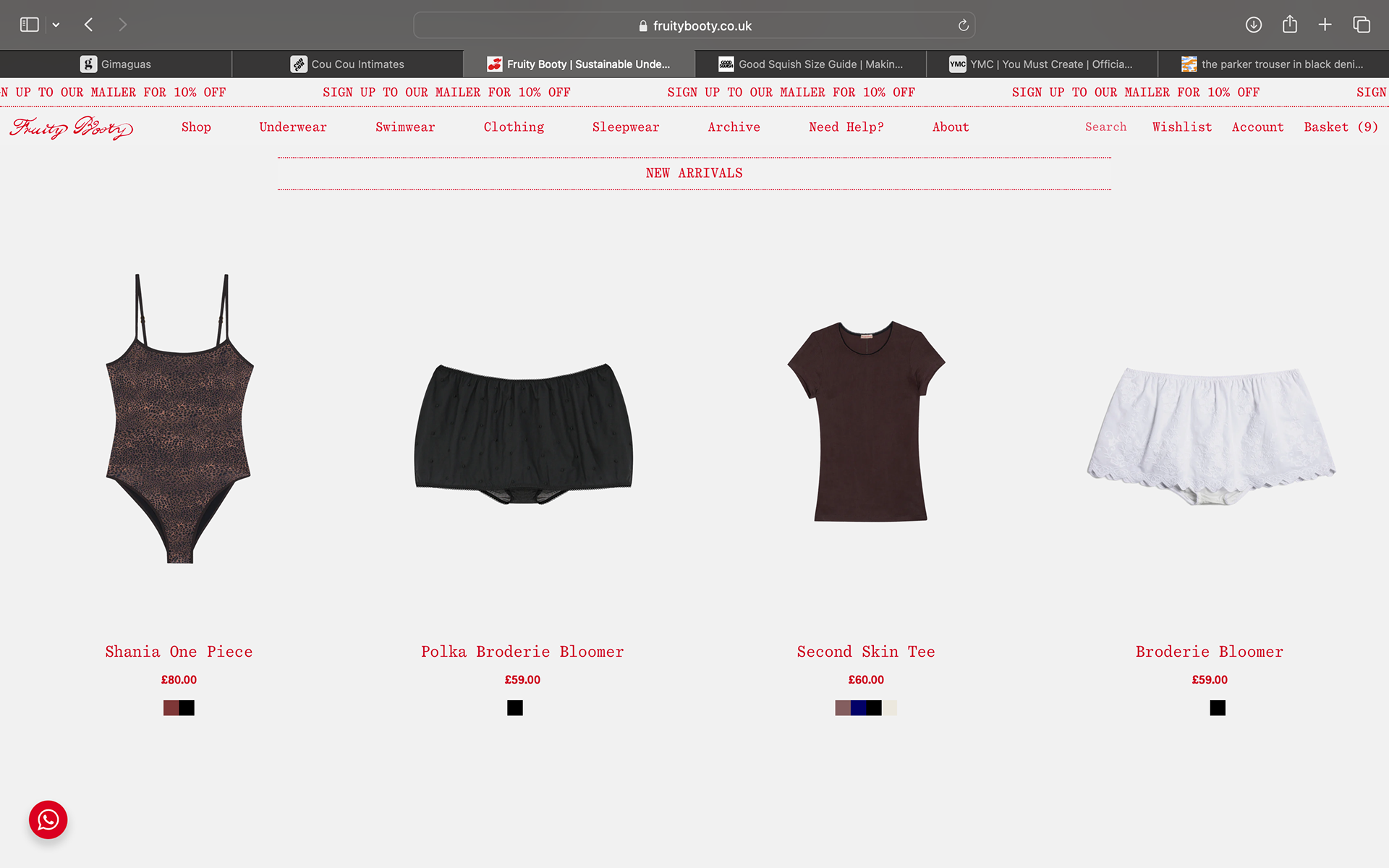Reload the page using the refresh icon
Screen dimensions: 1389x868
tap(963, 25)
